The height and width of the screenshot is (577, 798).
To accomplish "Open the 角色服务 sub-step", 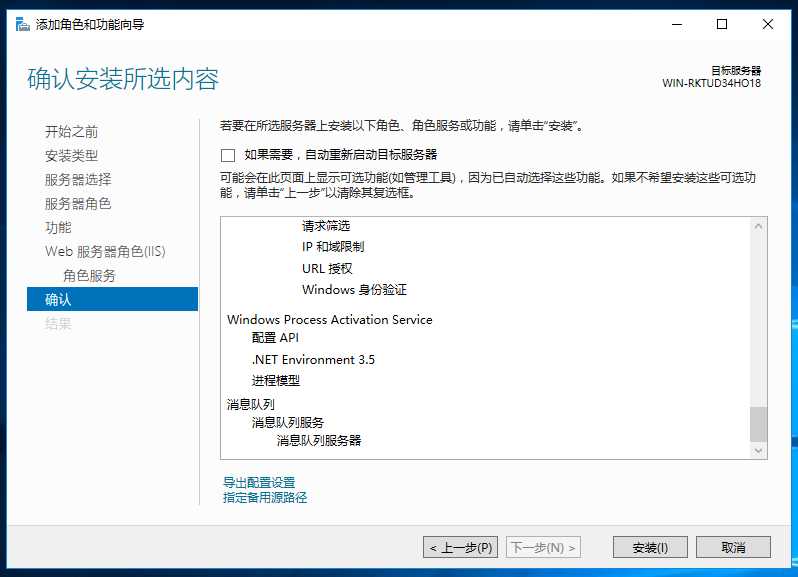I will pyautogui.click(x=90, y=276).
